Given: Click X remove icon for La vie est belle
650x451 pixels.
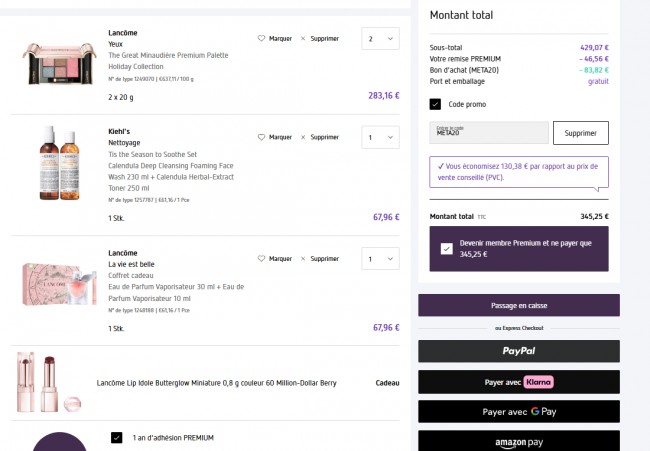Looking at the screenshot, I should click(303, 259).
